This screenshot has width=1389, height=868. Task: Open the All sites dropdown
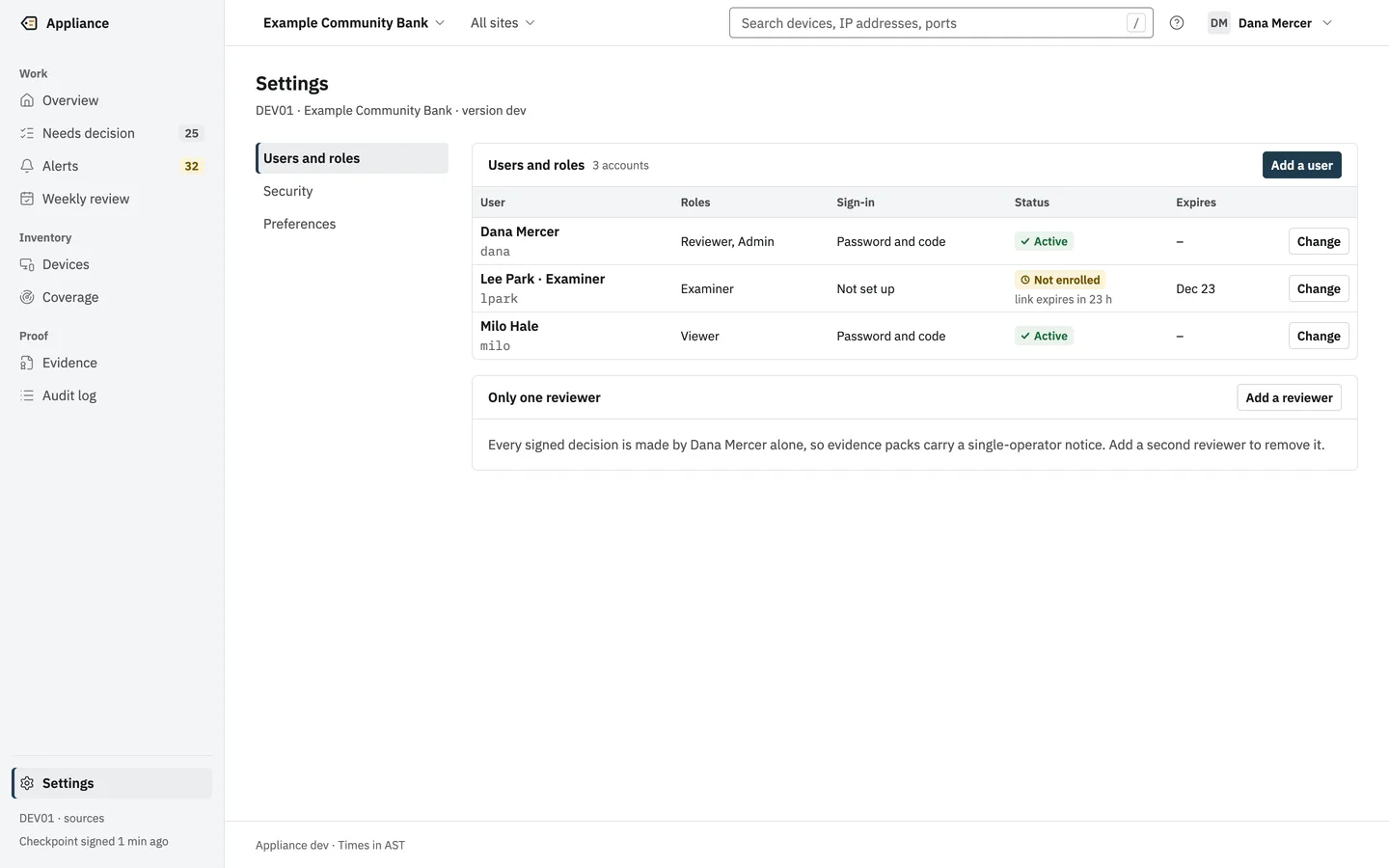(503, 23)
